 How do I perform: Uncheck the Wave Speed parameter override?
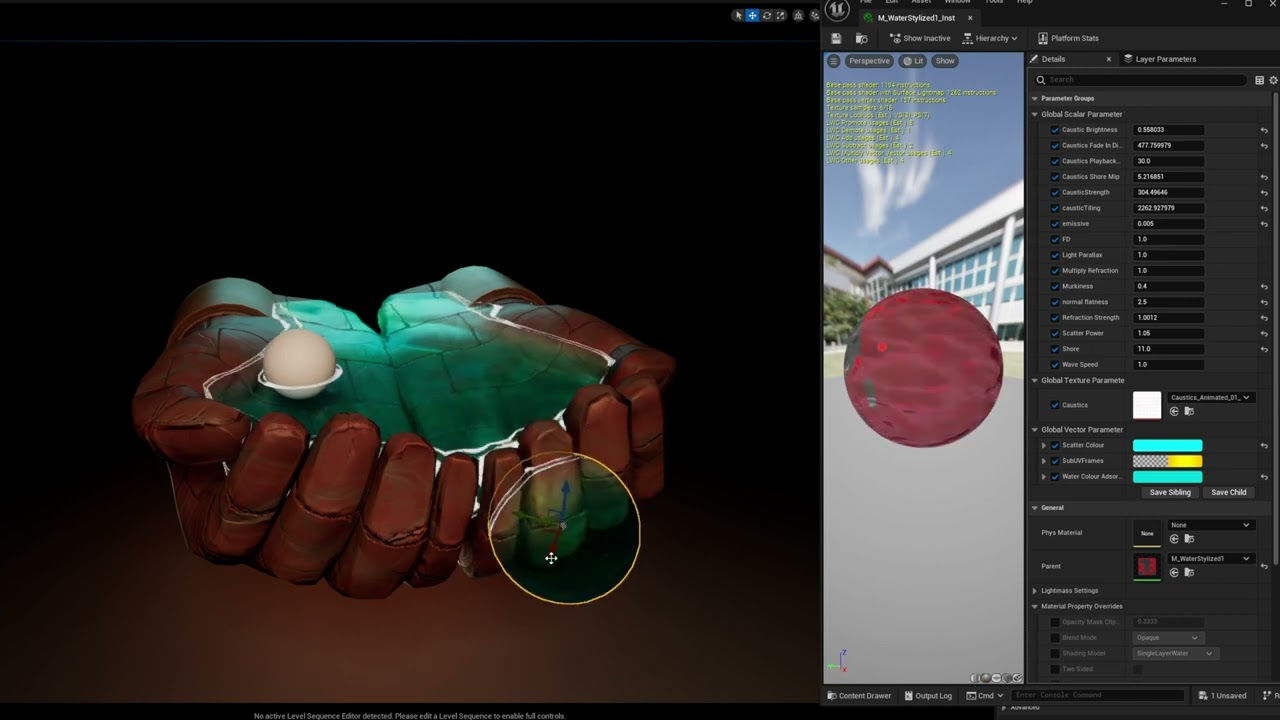1054,365
